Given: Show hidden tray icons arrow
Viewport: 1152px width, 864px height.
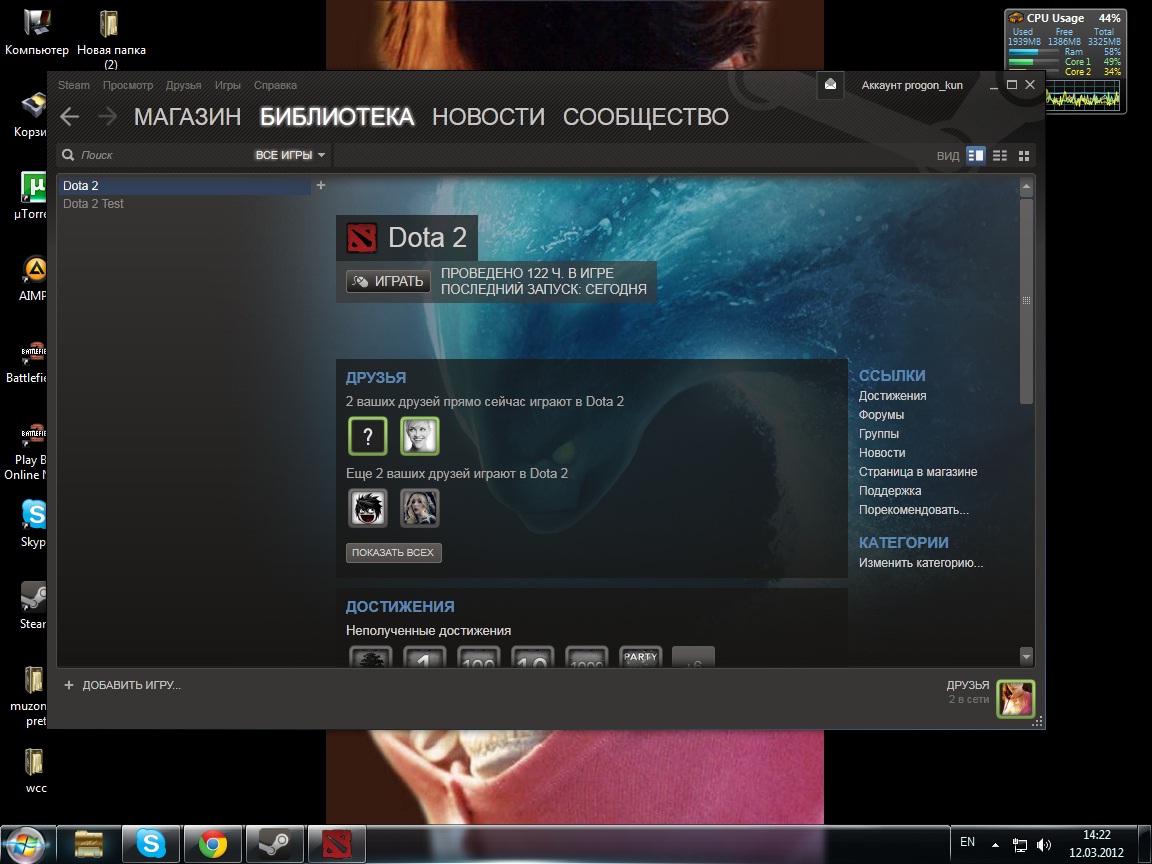Looking at the screenshot, I should pos(996,845).
